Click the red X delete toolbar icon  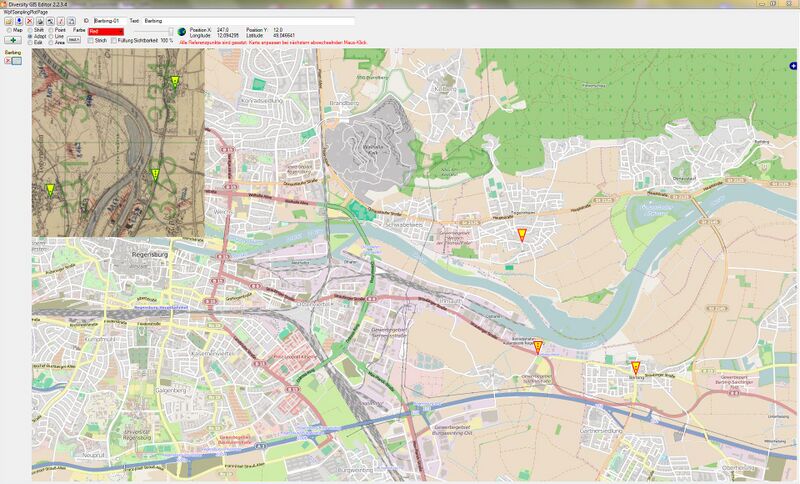click(x=30, y=21)
